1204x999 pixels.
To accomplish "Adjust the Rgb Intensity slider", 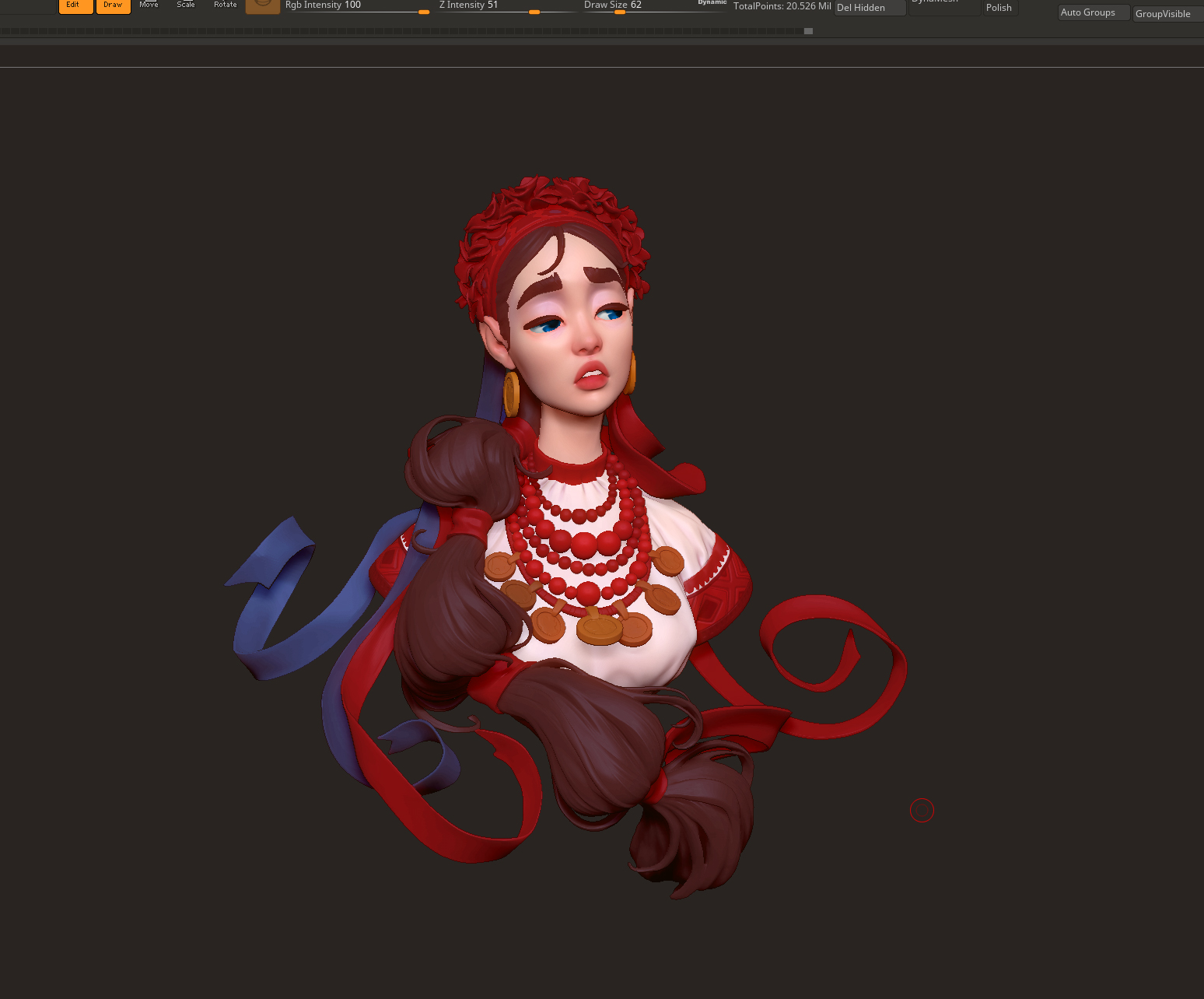I will [357, 7].
